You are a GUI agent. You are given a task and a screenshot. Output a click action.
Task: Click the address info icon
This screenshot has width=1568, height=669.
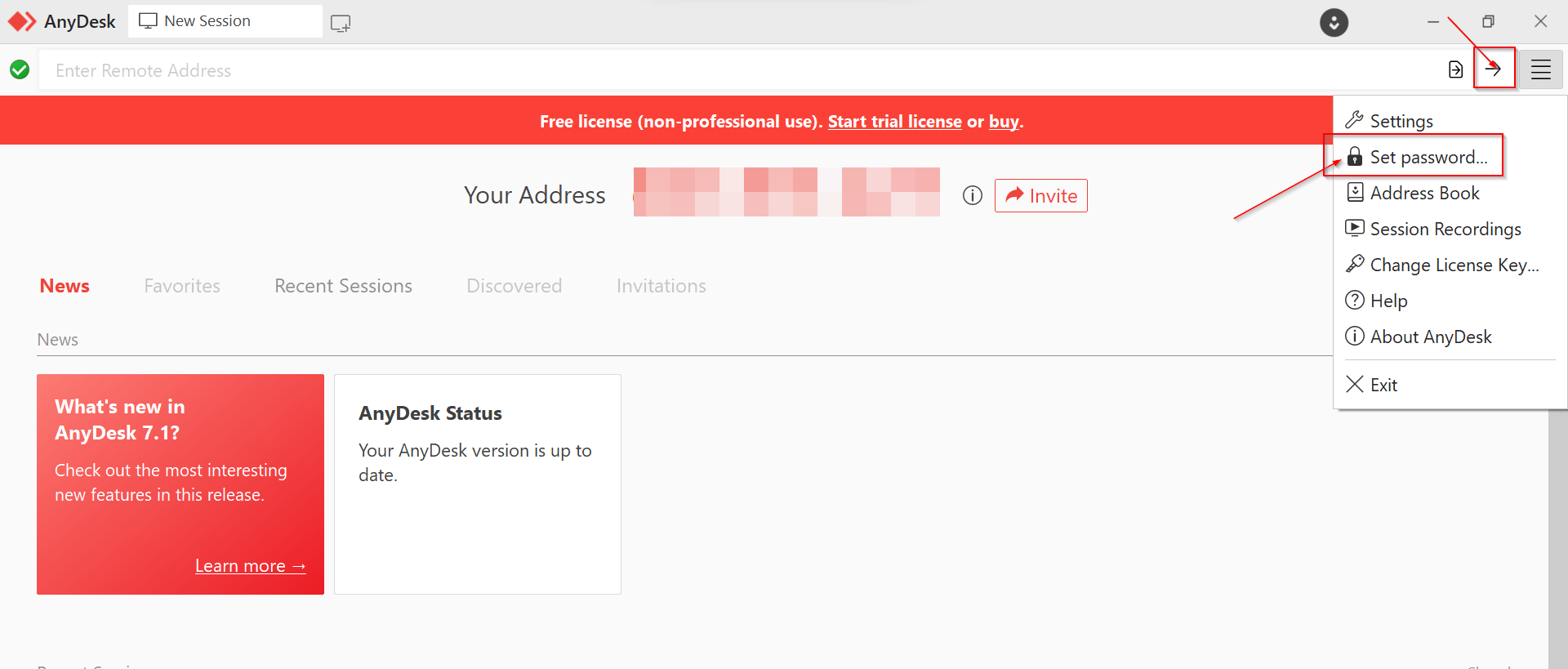(x=972, y=196)
